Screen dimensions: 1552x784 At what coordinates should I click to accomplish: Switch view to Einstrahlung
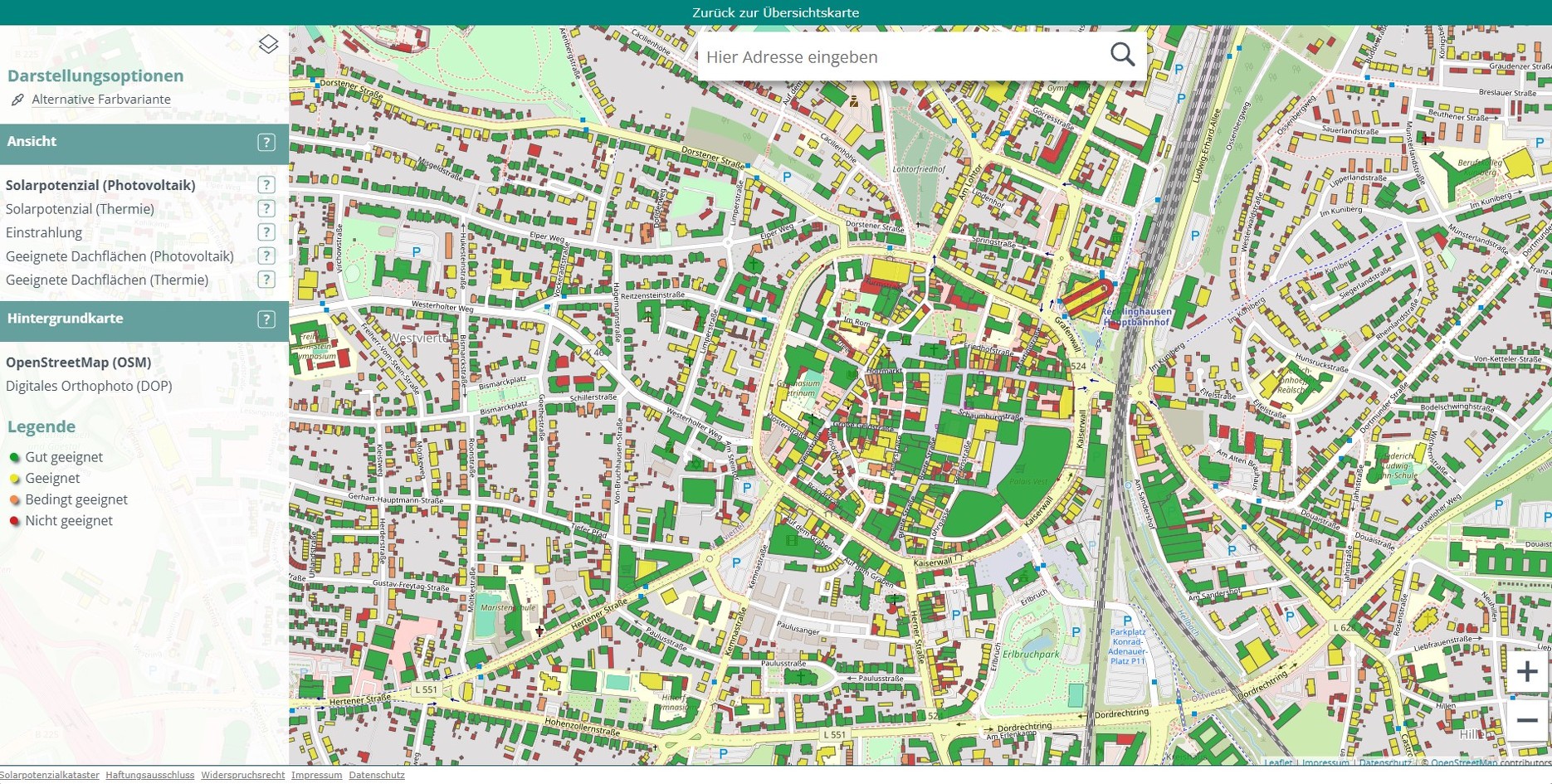[44, 233]
